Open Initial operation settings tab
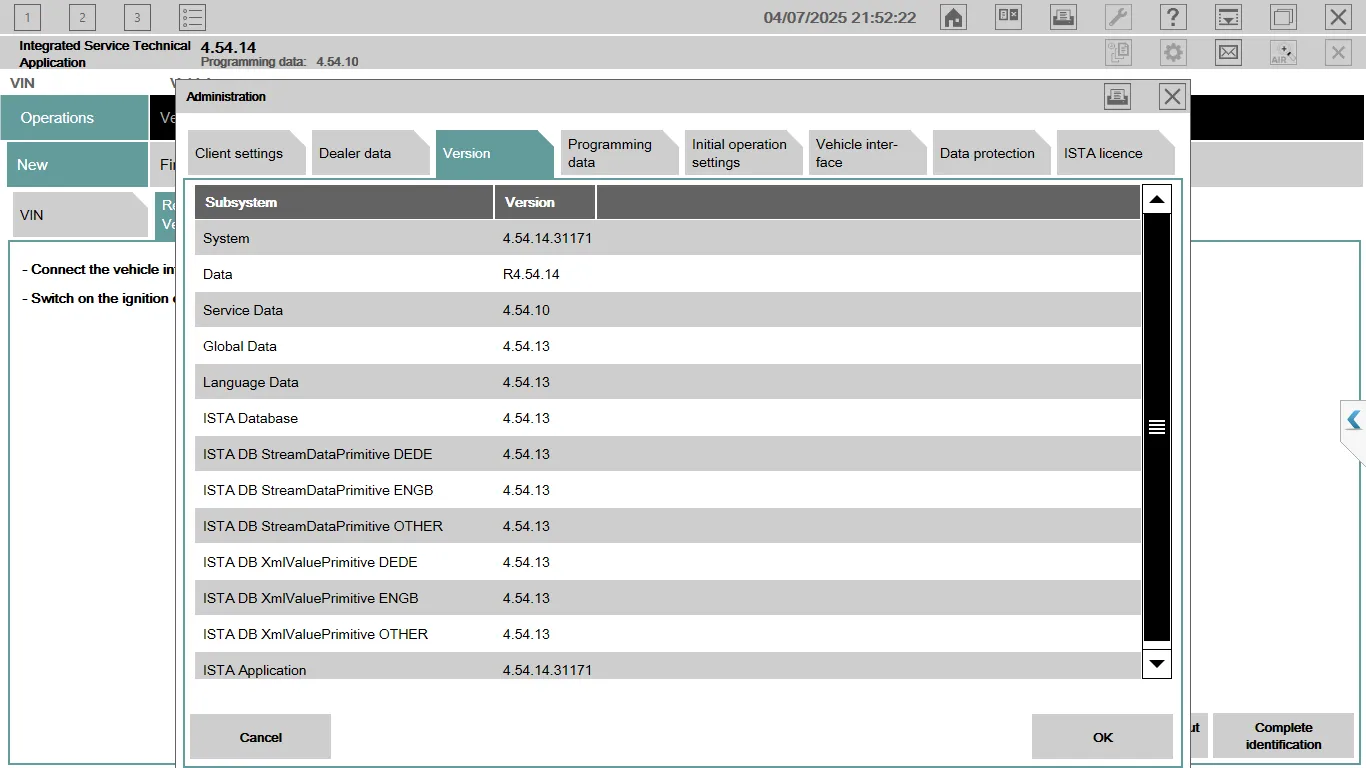The image size is (1366, 768). (x=742, y=153)
